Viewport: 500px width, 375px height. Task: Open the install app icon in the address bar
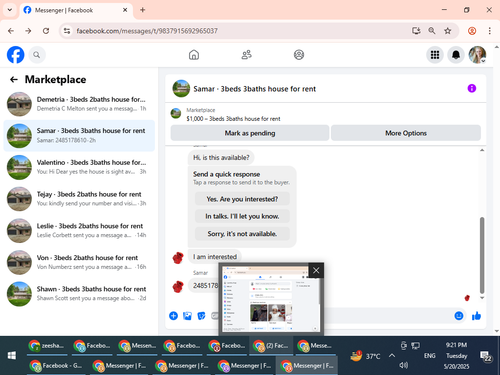[x=416, y=31]
